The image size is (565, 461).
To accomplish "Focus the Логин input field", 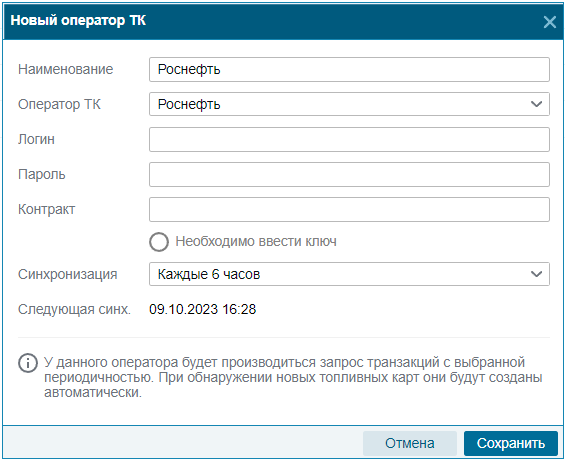I will (x=349, y=139).
